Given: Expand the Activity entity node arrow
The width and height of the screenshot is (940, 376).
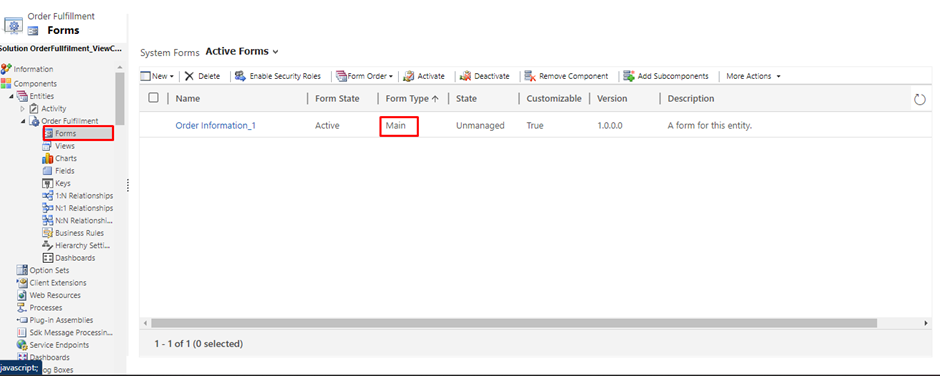Looking at the screenshot, I should 23,109.
